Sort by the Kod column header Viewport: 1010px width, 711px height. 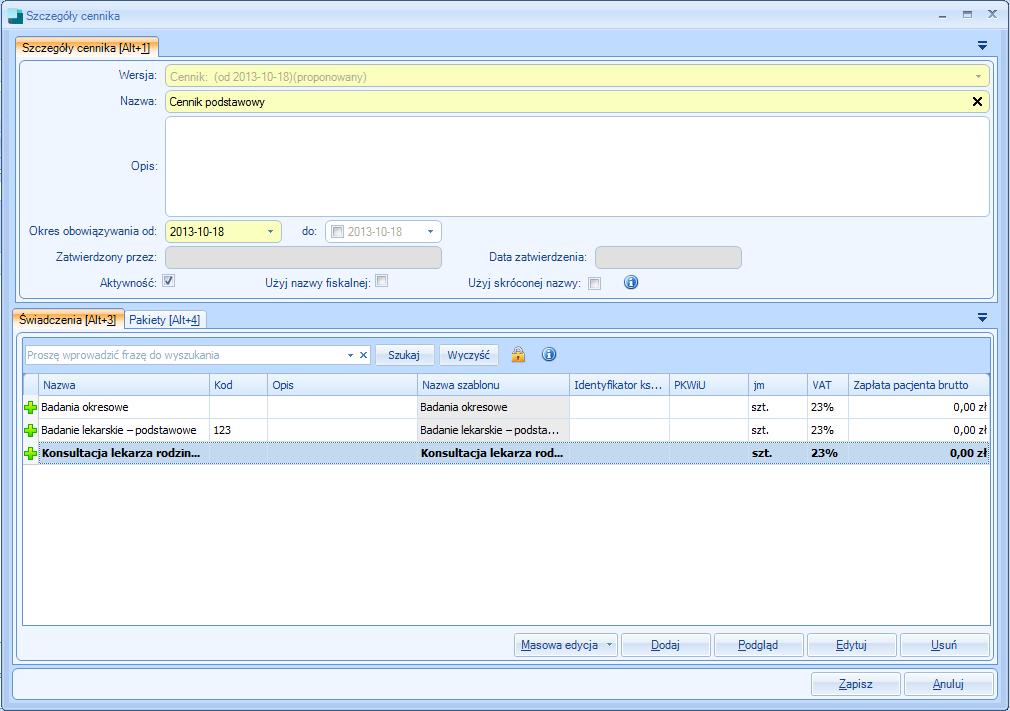[x=238, y=385]
